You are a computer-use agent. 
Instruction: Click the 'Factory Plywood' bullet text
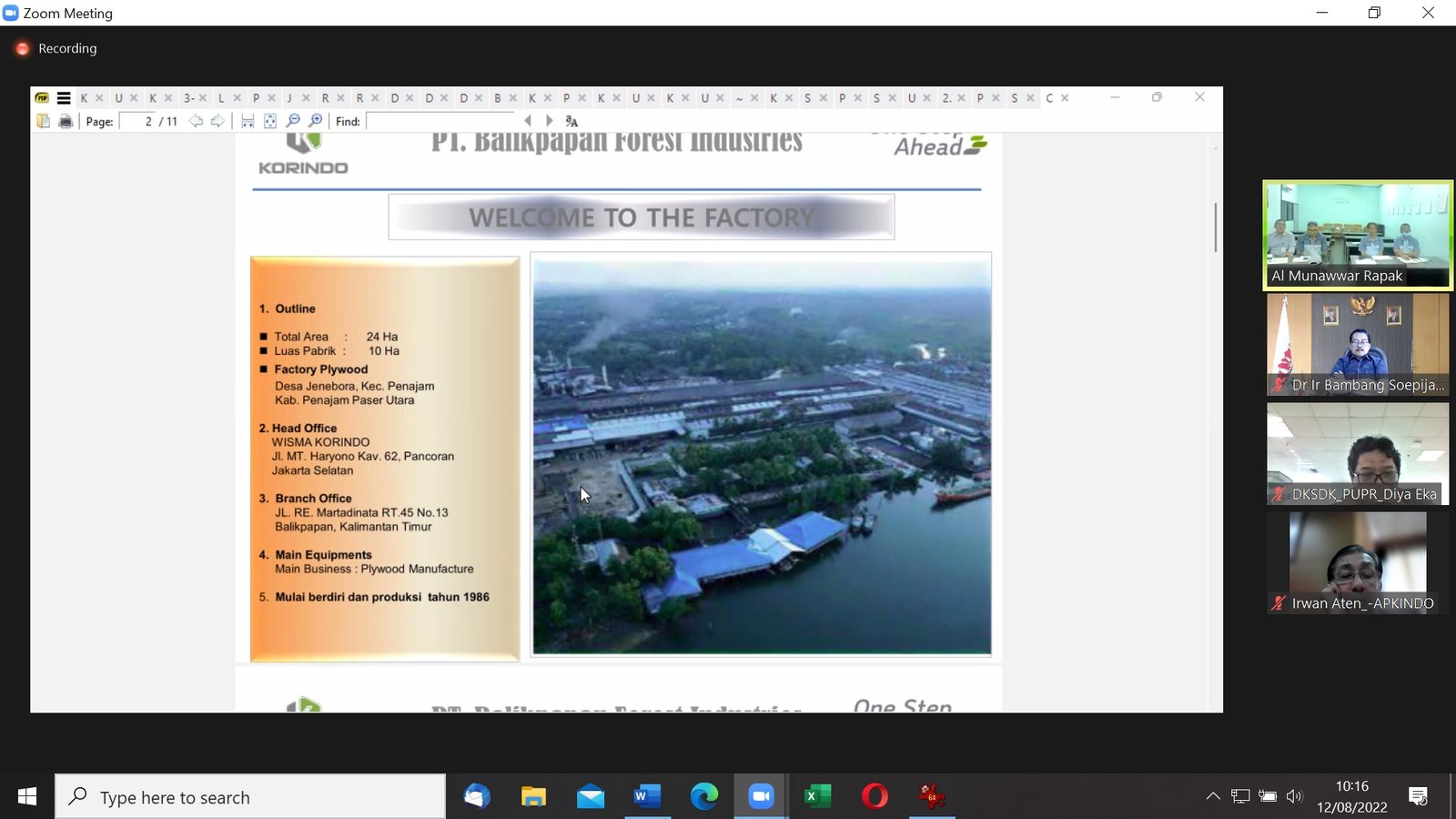tap(321, 369)
